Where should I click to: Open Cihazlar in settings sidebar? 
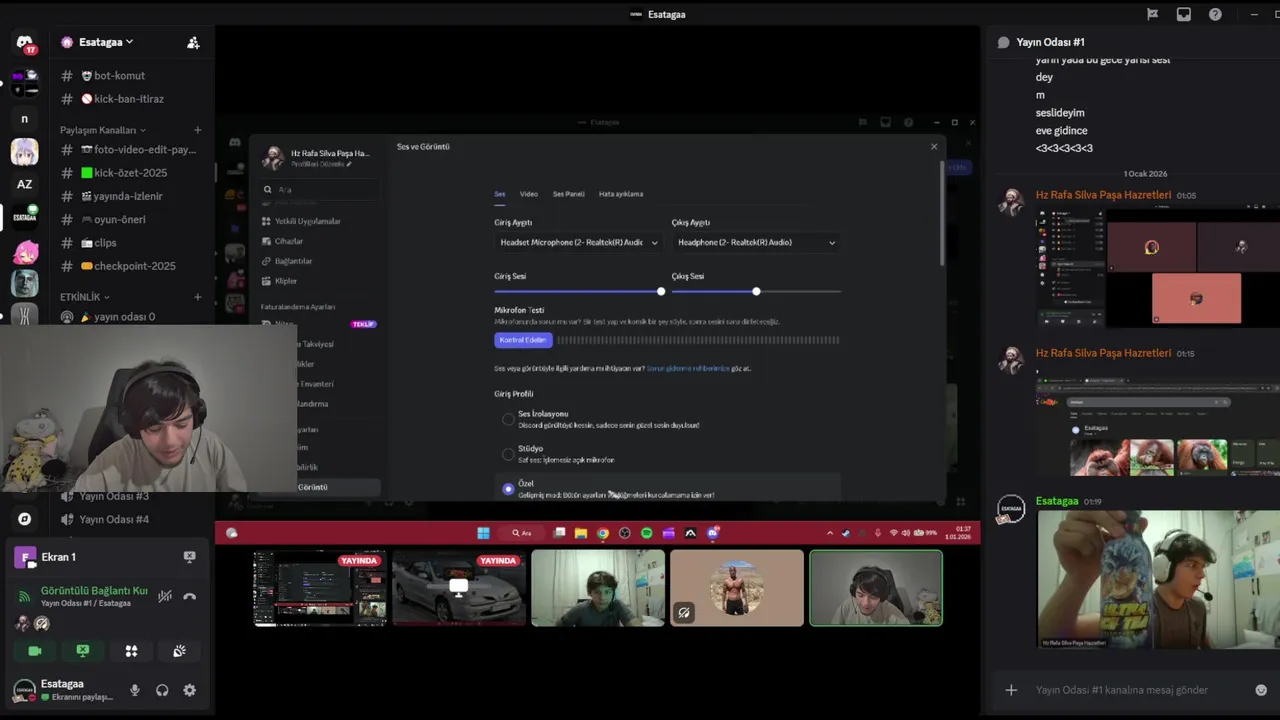click(289, 241)
